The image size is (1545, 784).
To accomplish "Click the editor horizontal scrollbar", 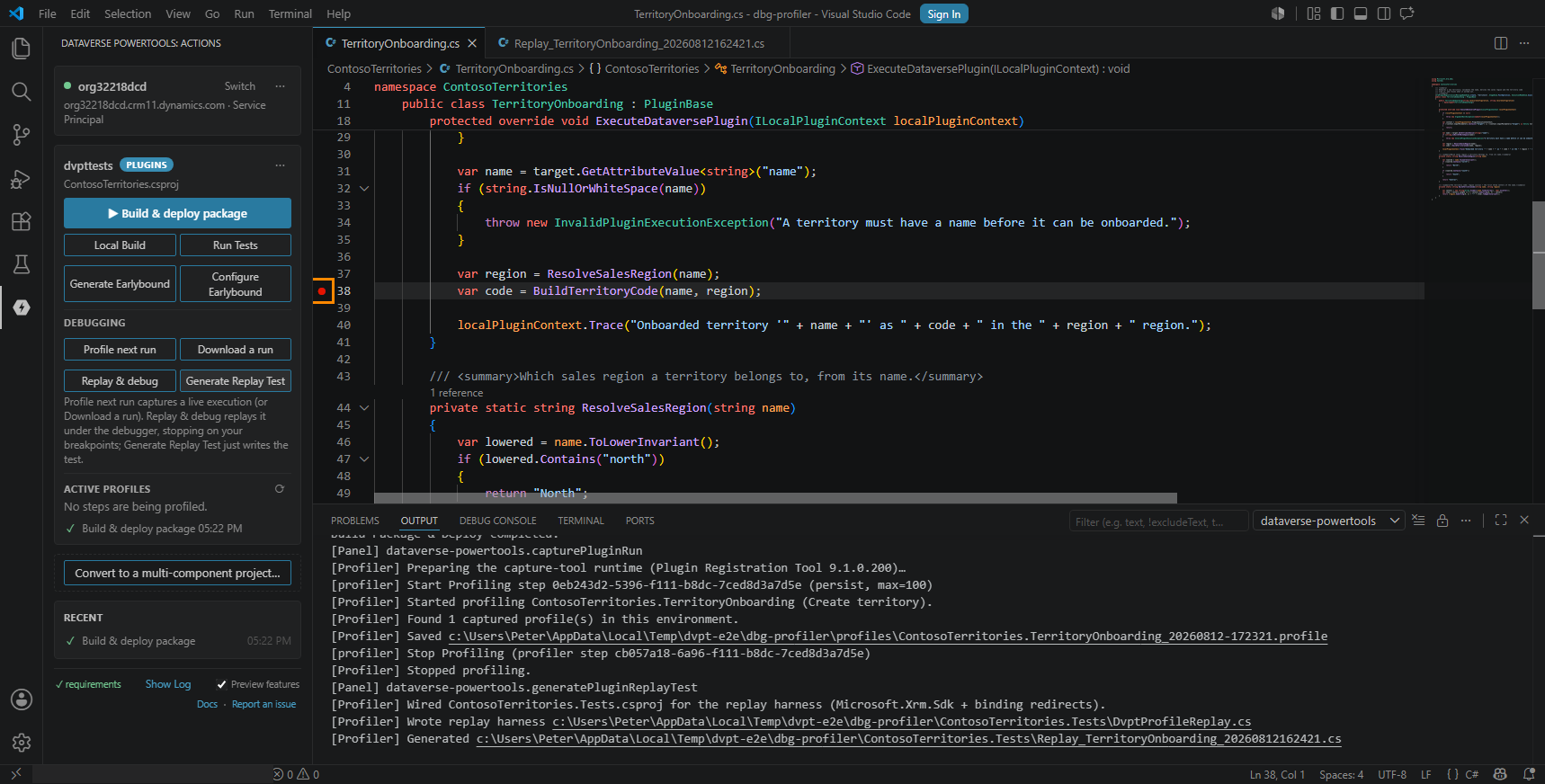I will (x=775, y=498).
